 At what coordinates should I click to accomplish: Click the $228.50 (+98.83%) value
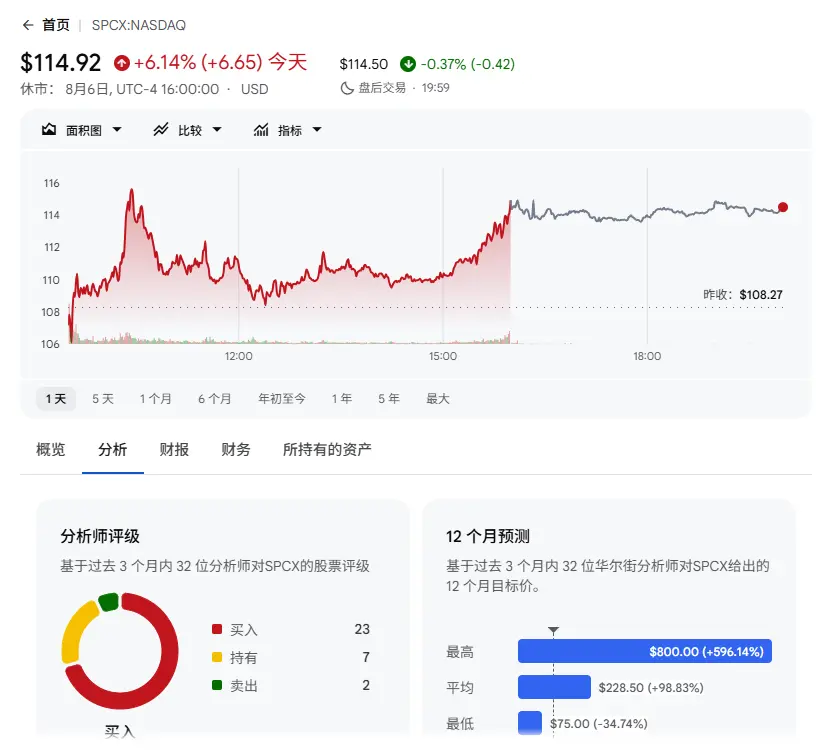point(651,688)
